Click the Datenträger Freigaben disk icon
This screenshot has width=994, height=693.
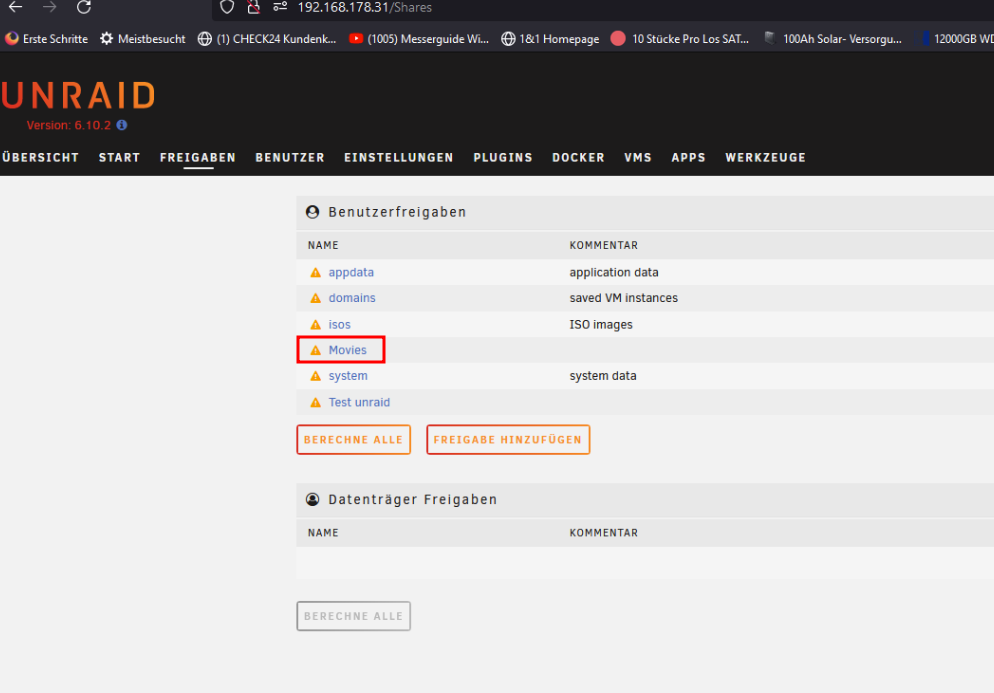coord(313,500)
